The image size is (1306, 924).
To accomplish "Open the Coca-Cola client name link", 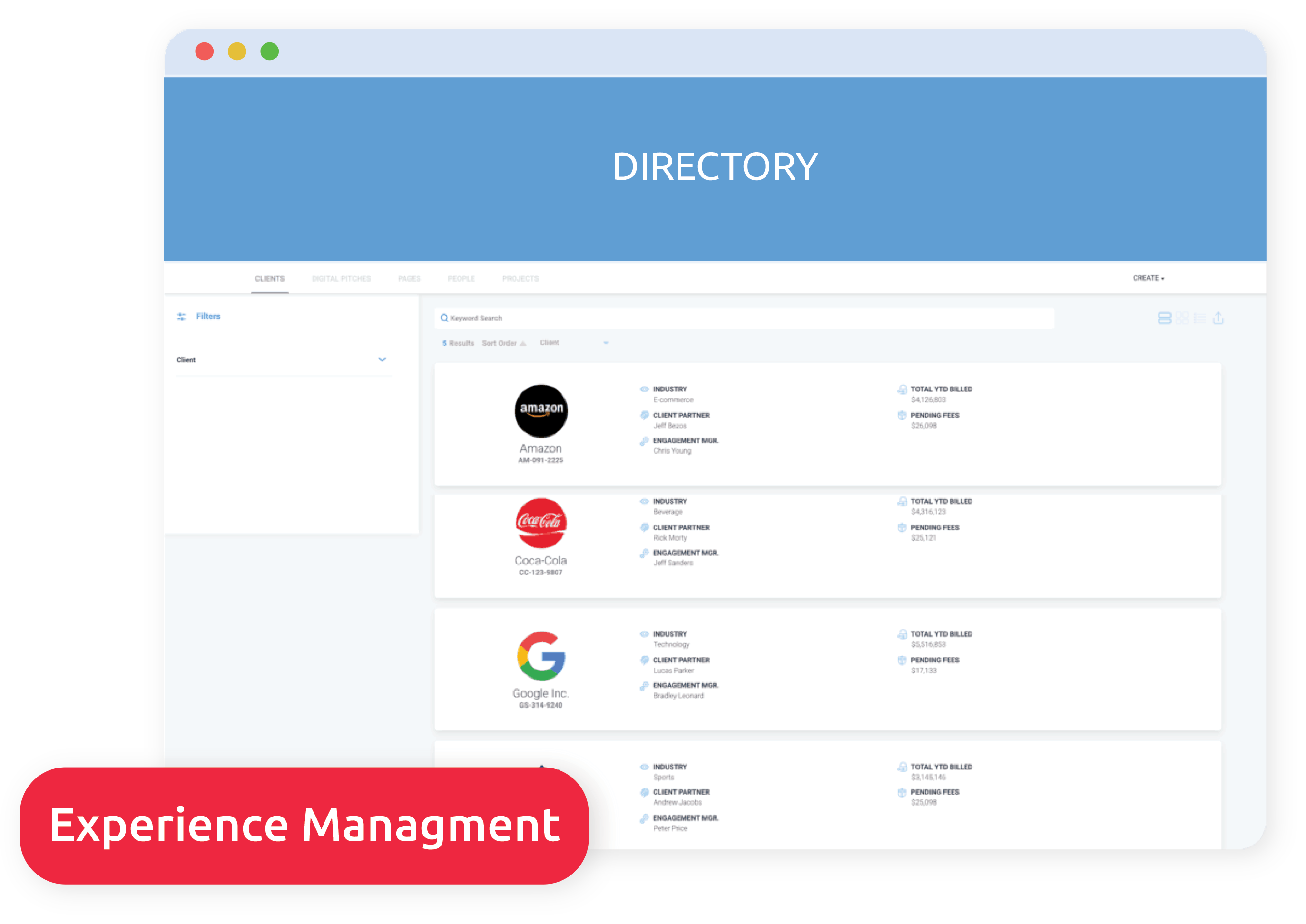I will coord(540,560).
